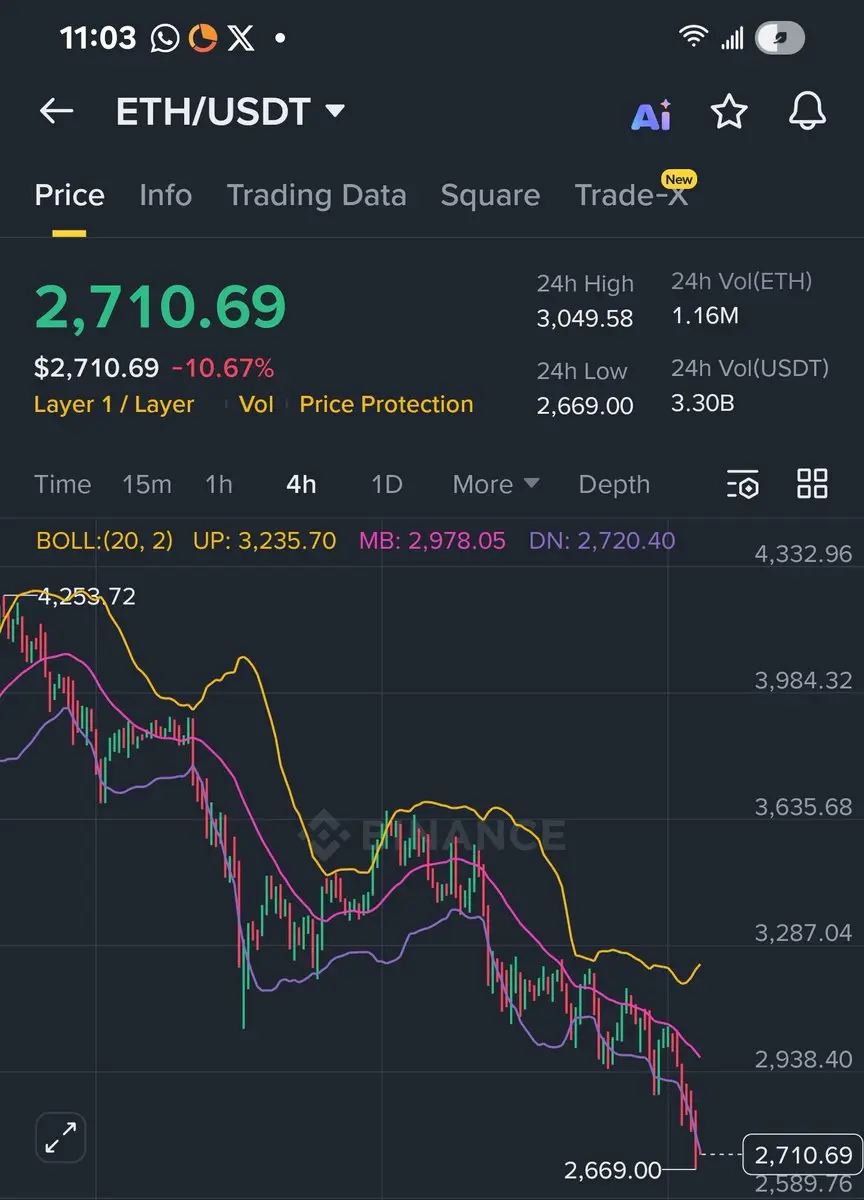The image size is (864, 1200).
Task: Open the AI assistant icon
Action: pos(651,114)
